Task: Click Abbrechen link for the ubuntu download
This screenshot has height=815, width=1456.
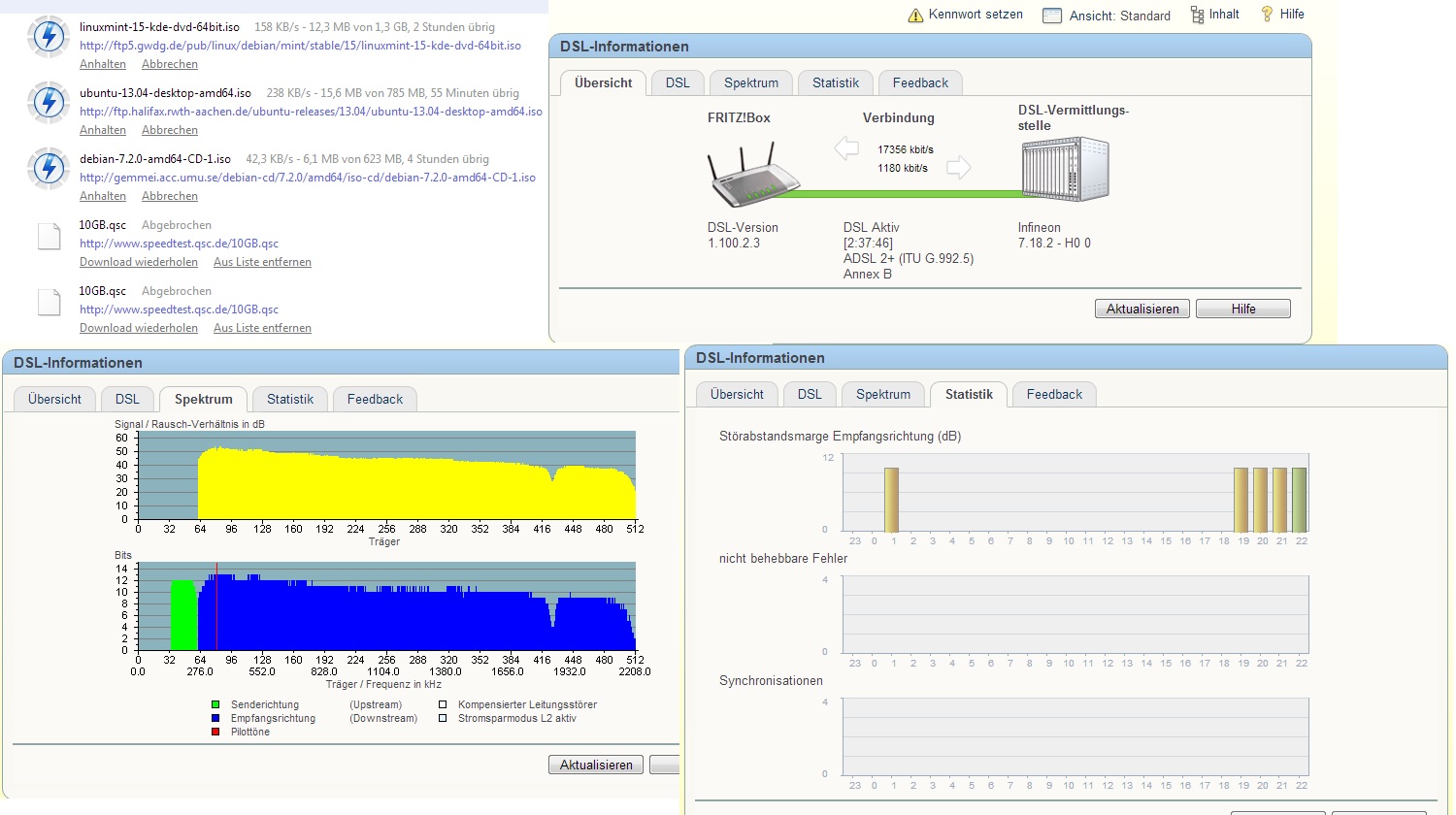Action: pyautogui.click(x=170, y=130)
